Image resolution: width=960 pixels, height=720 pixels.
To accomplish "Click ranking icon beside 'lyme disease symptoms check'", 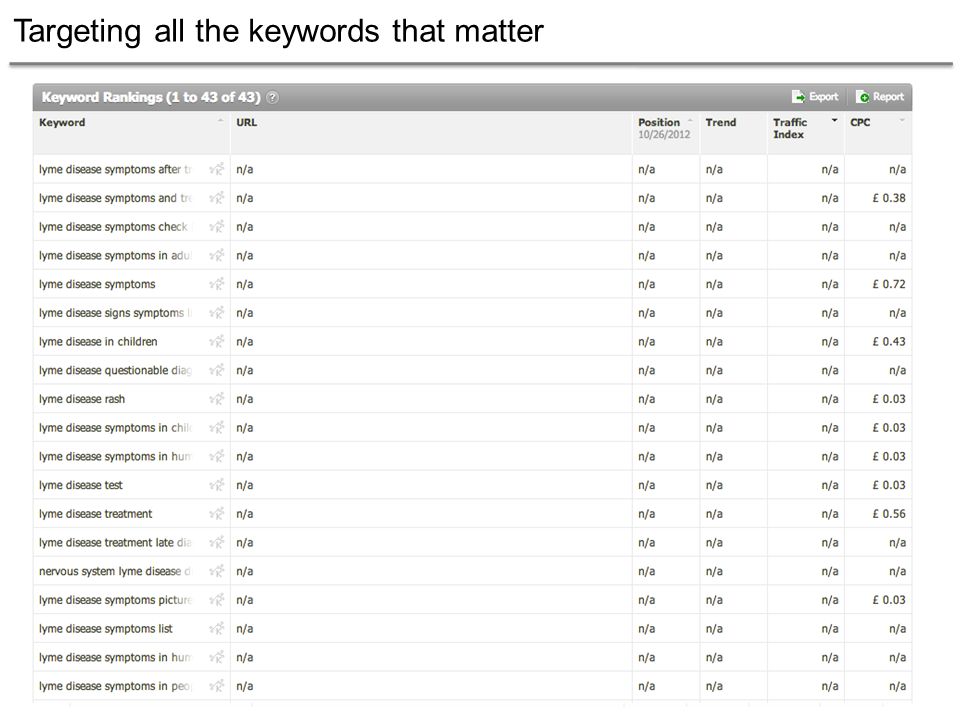I will (217, 227).
